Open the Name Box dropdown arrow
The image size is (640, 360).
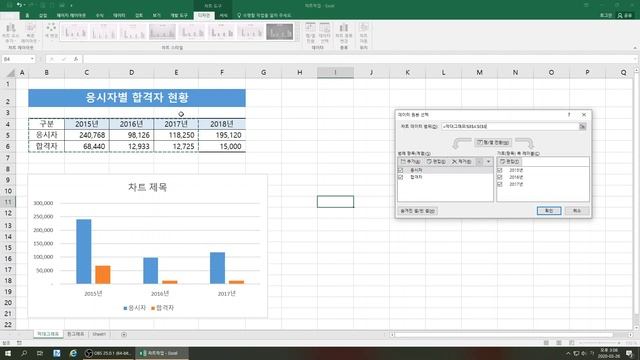(x=32, y=59)
